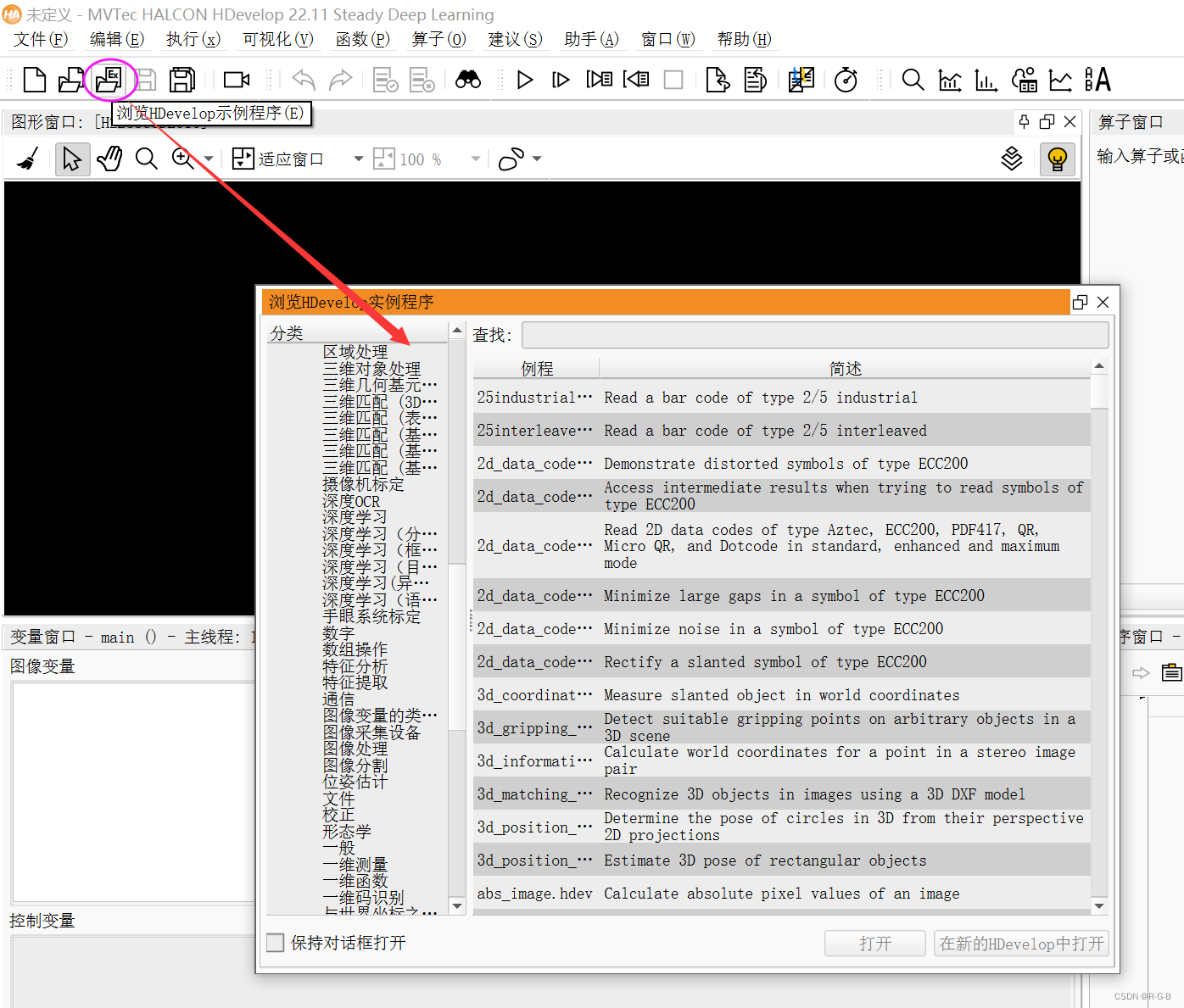The width and height of the screenshot is (1184, 1008).
Task: Click the example list scroll-down arrow
Action: tap(1099, 906)
